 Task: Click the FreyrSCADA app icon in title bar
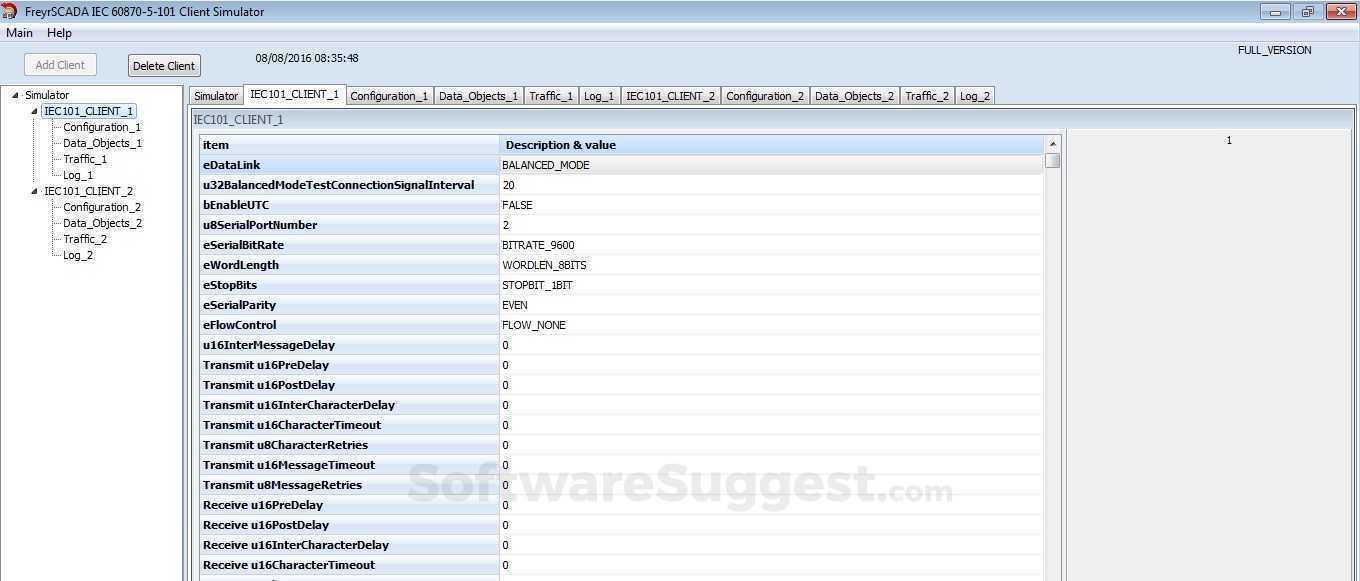point(11,11)
